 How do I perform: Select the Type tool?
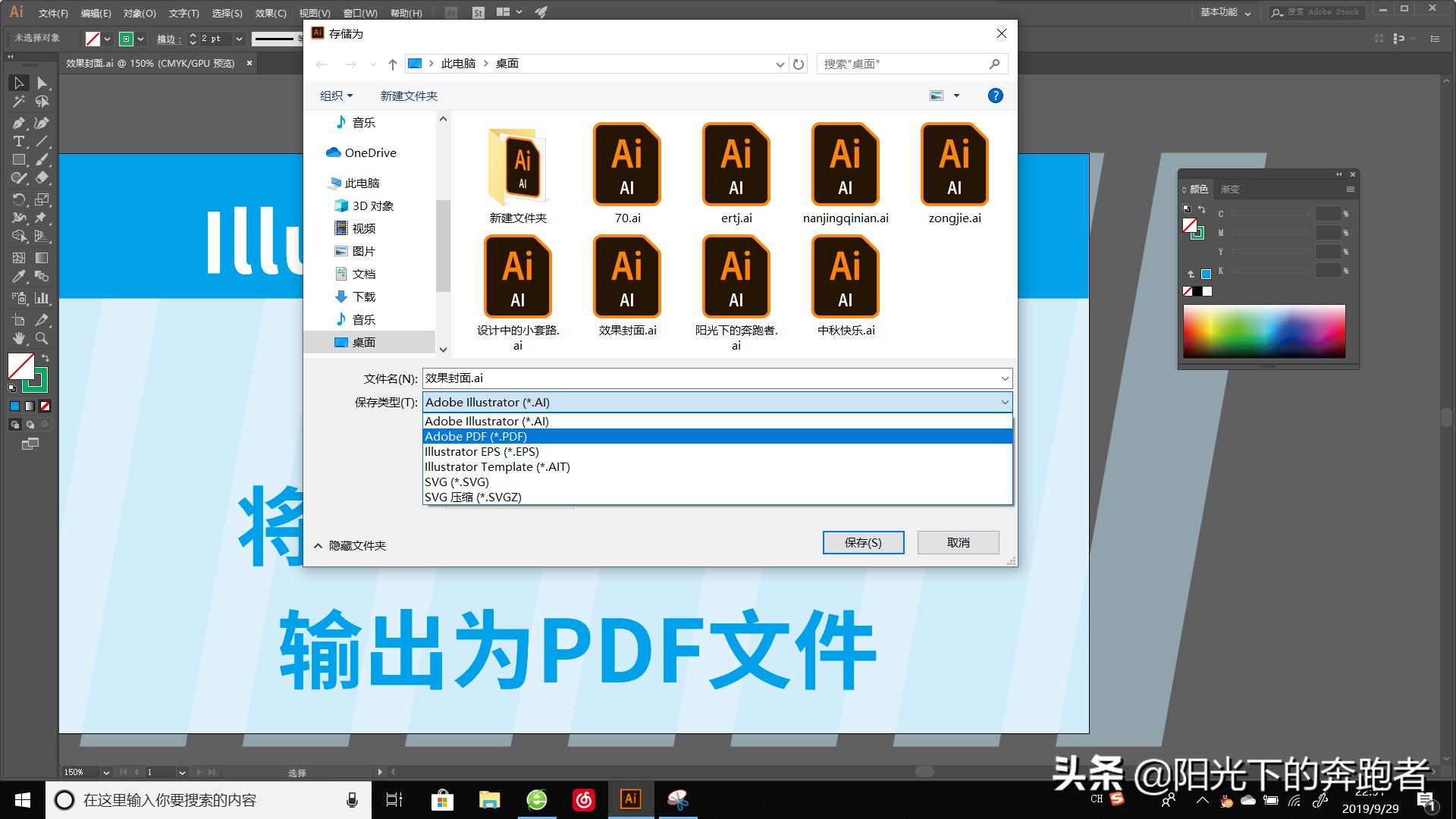click(x=18, y=141)
